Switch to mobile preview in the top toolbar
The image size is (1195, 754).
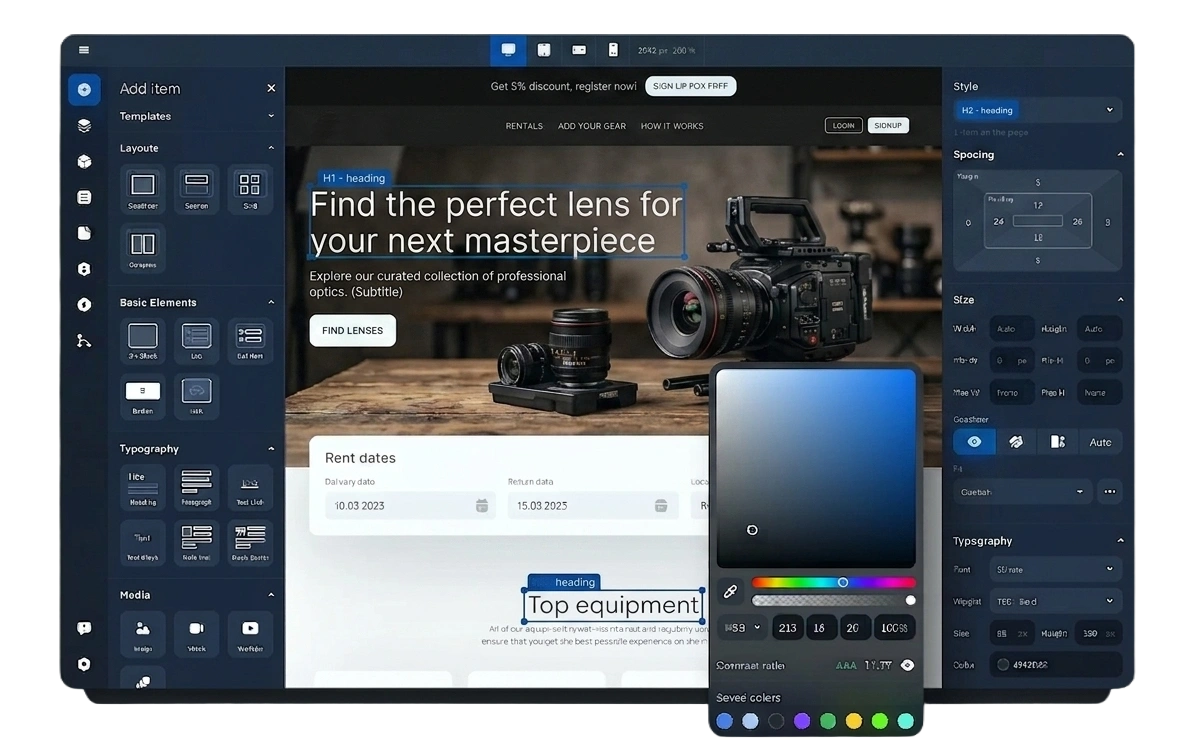pyautogui.click(x=614, y=49)
